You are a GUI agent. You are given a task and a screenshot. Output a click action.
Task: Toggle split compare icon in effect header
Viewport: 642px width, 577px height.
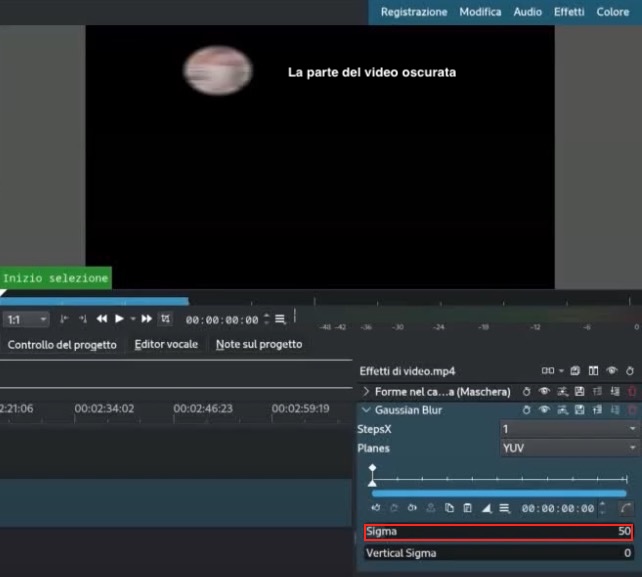(593, 371)
